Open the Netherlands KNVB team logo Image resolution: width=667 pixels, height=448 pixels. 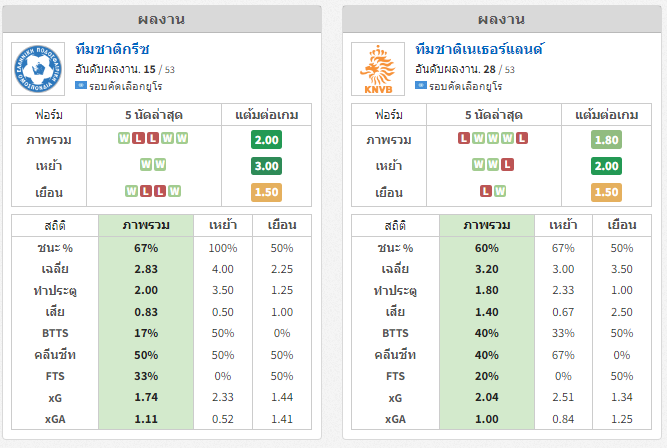point(378,68)
